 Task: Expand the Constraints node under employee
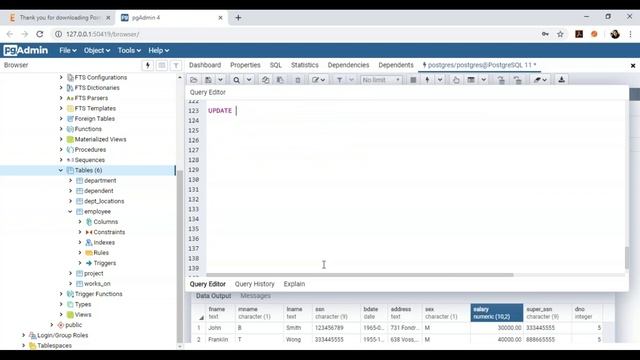[x=80, y=232]
